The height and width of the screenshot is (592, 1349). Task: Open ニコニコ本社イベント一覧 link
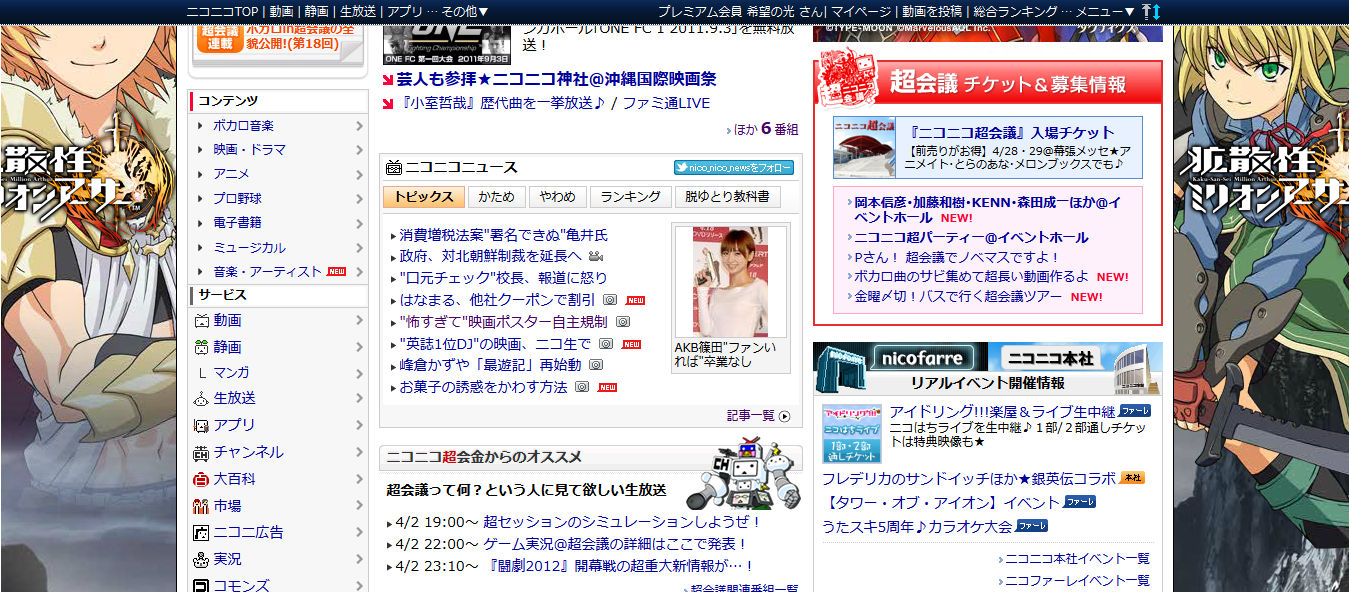point(1077,559)
